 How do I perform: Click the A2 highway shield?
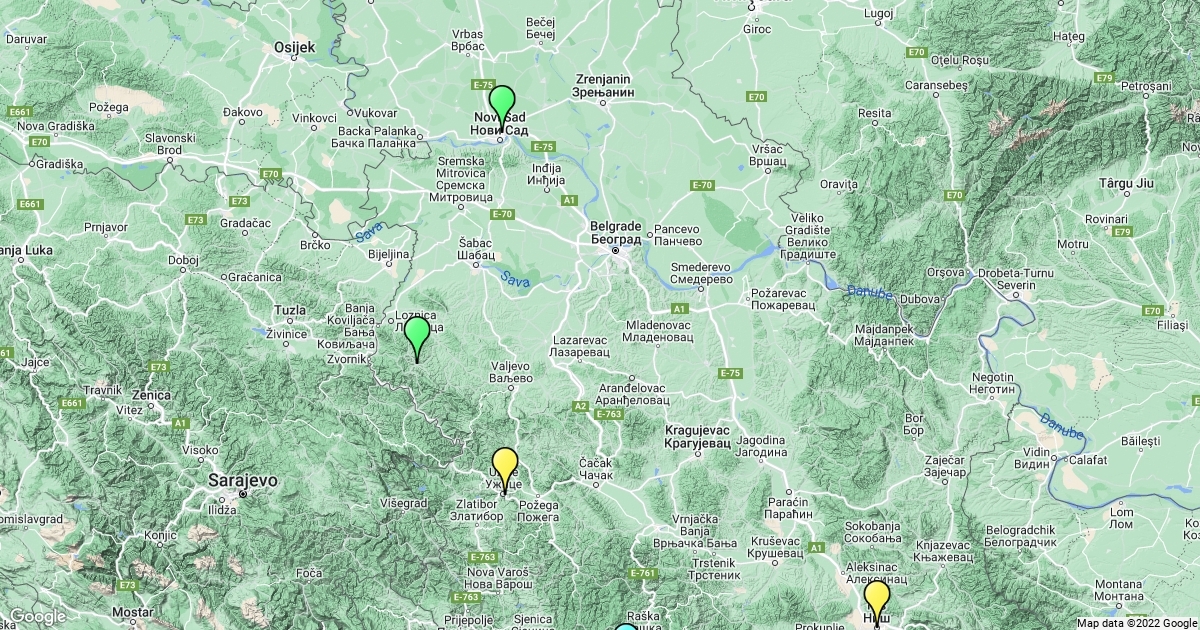tap(580, 406)
